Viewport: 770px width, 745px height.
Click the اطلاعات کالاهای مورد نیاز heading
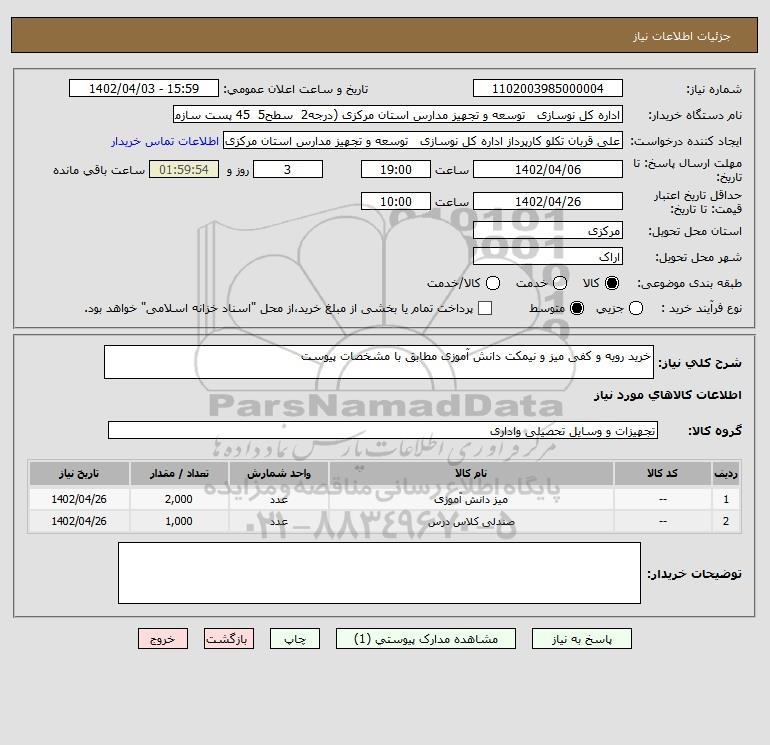pyautogui.click(x=668, y=395)
